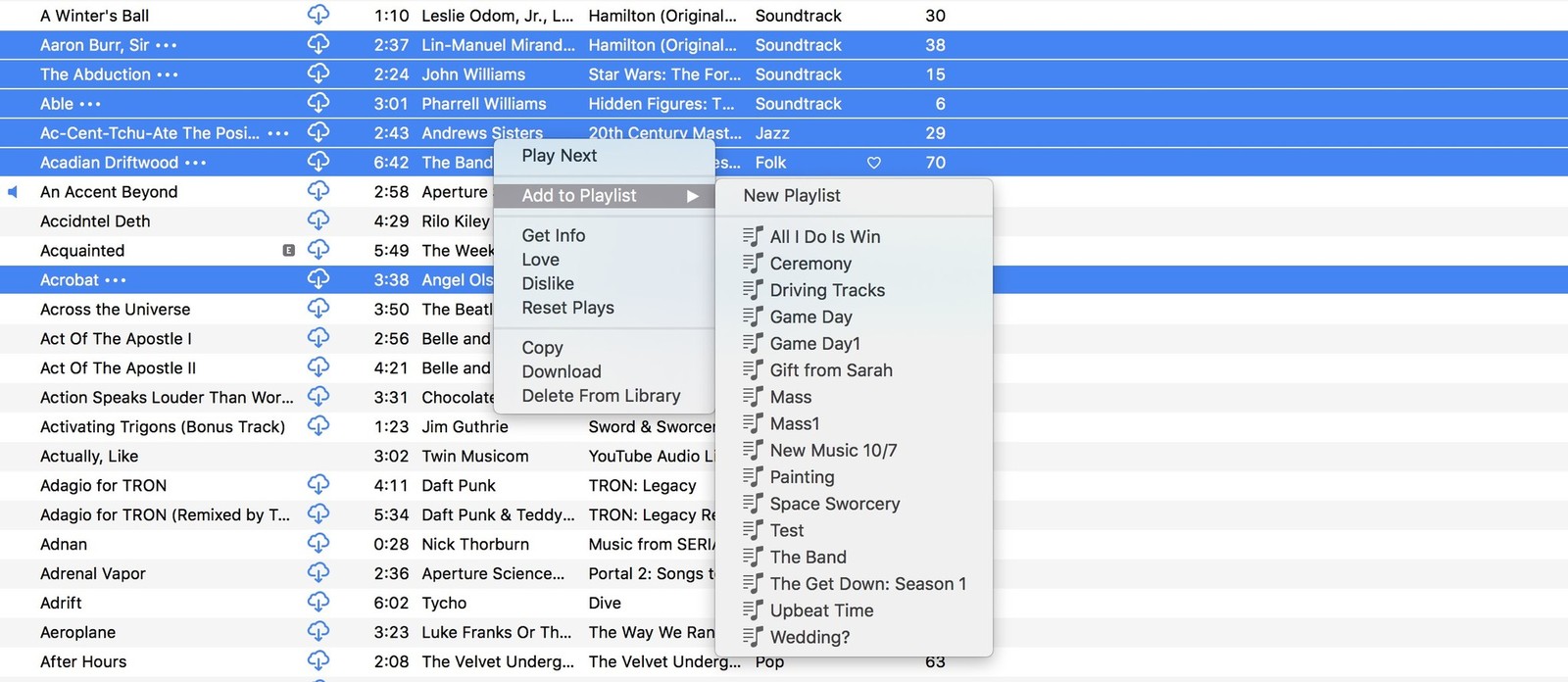Download Adagio for TRON via its cloud icon

[318, 485]
